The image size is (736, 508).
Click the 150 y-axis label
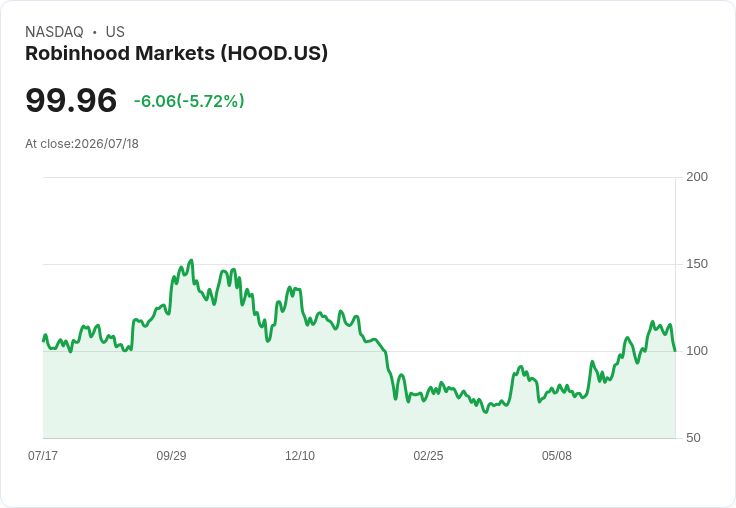tap(697, 264)
